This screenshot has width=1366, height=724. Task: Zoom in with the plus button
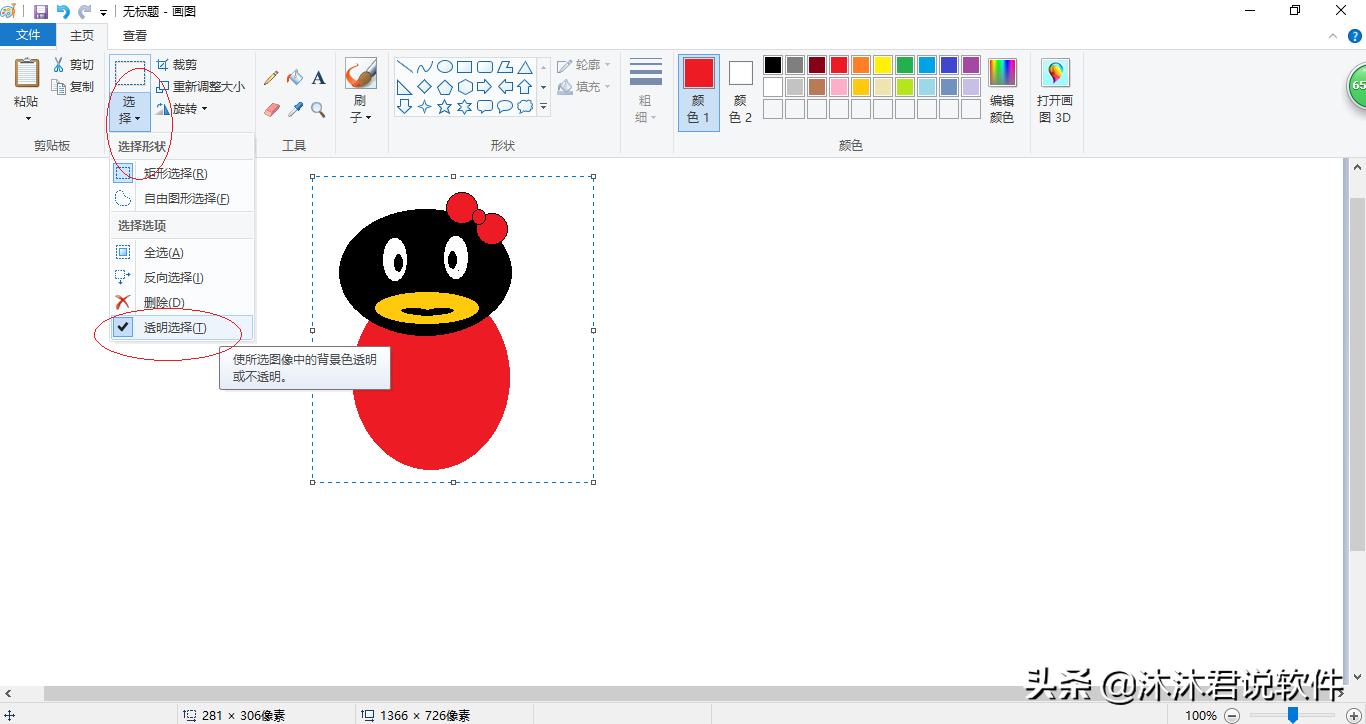pyautogui.click(x=1354, y=715)
